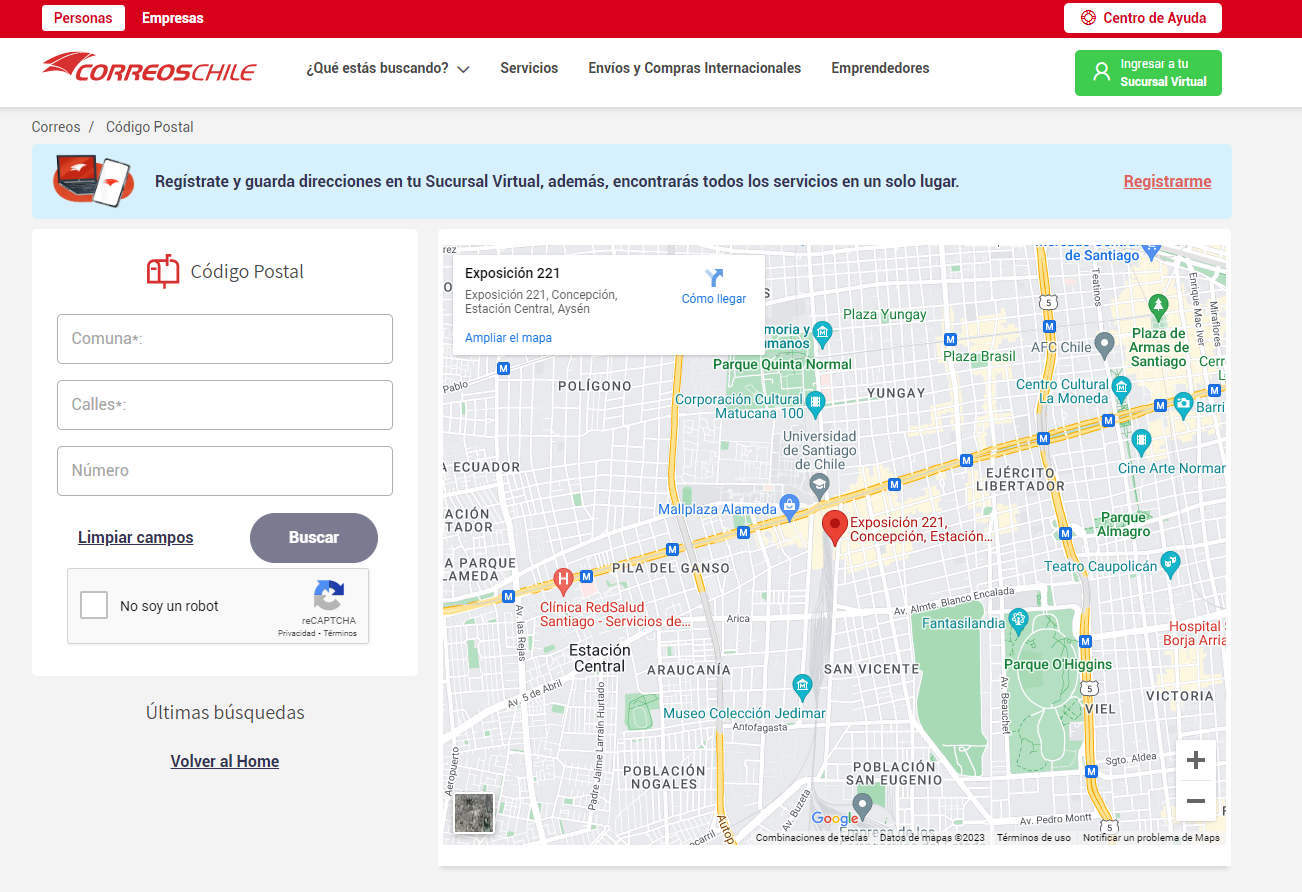Click the Parque Quinta Normal label
The width and height of the screenshot is (1302, 892).
782,364
